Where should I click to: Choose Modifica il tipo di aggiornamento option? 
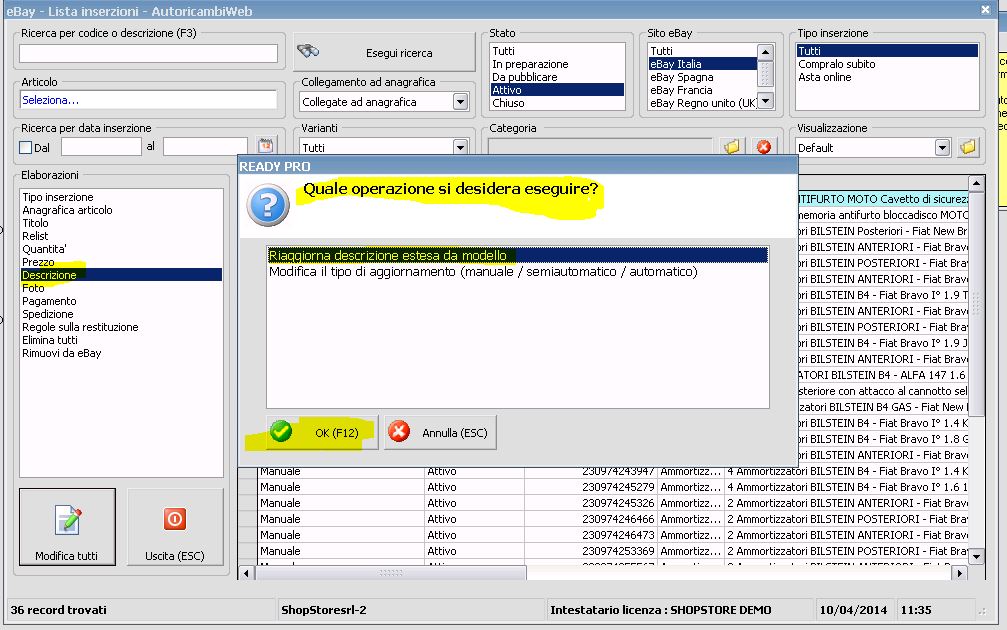click(482, 272)
